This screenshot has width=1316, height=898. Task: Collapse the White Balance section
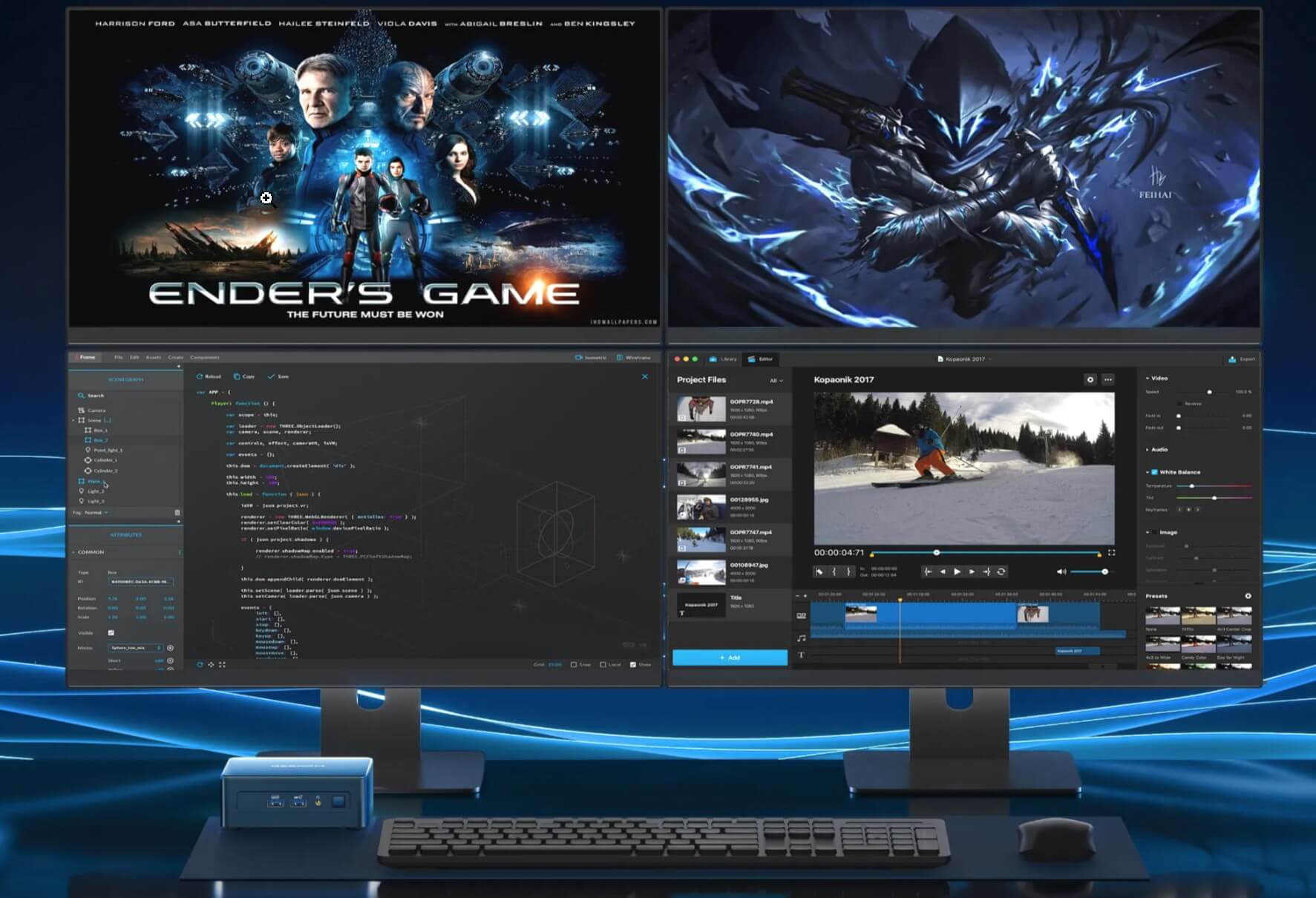[1148, 472]
